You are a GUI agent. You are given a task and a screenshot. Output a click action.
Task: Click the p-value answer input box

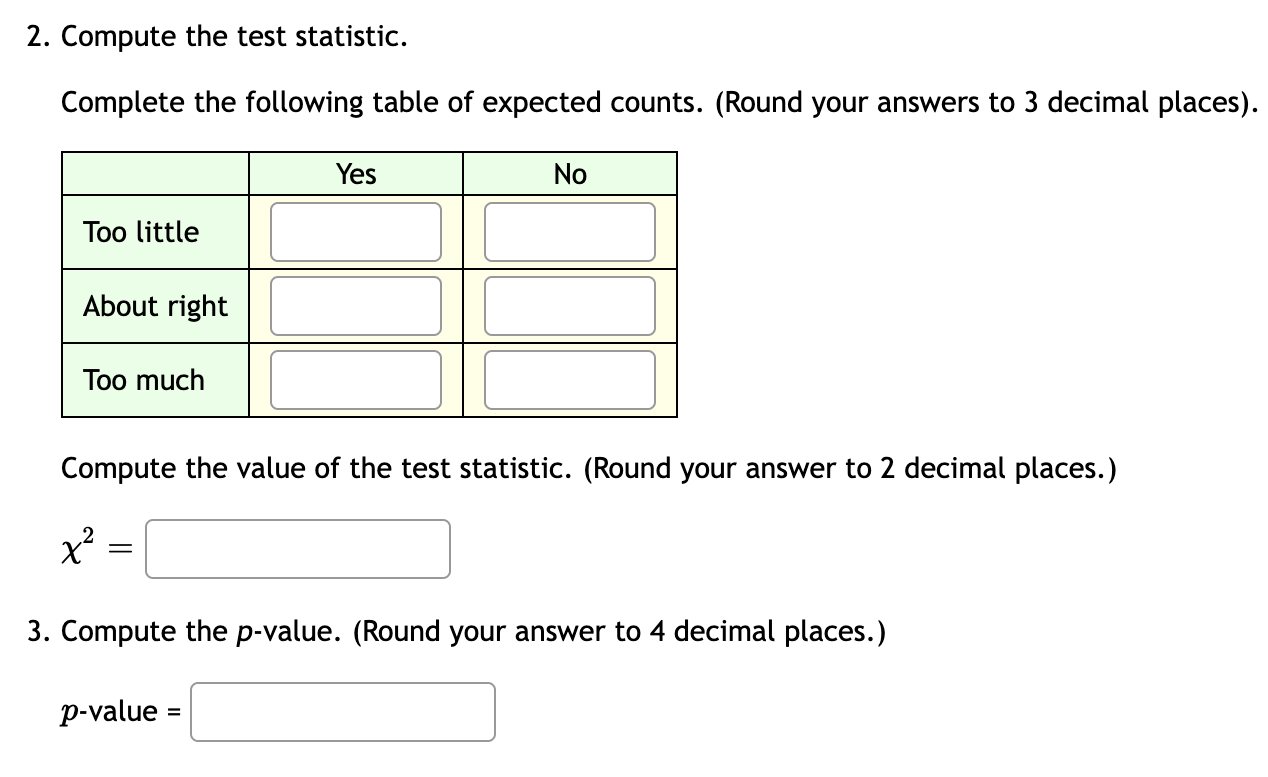click(342, 711)
